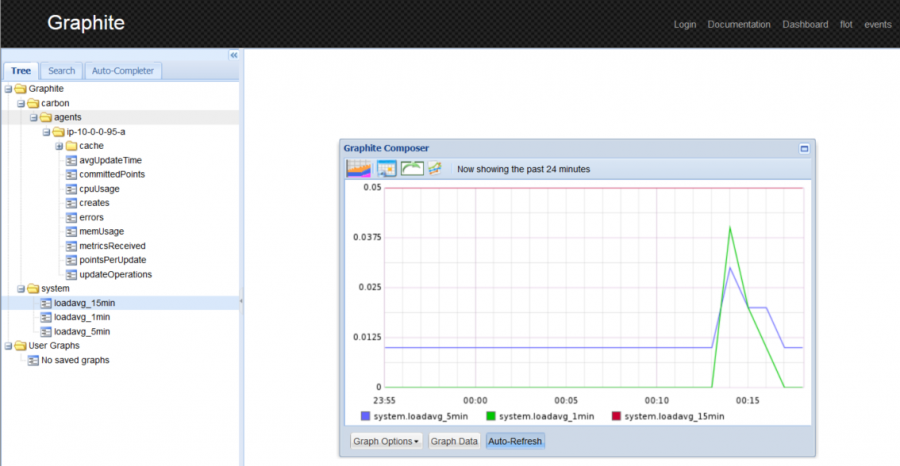Click the green system.loadavg_1min legend swatch
This screenshot has width=900, height=466.
pyautogui.click(x=491, y=416)
